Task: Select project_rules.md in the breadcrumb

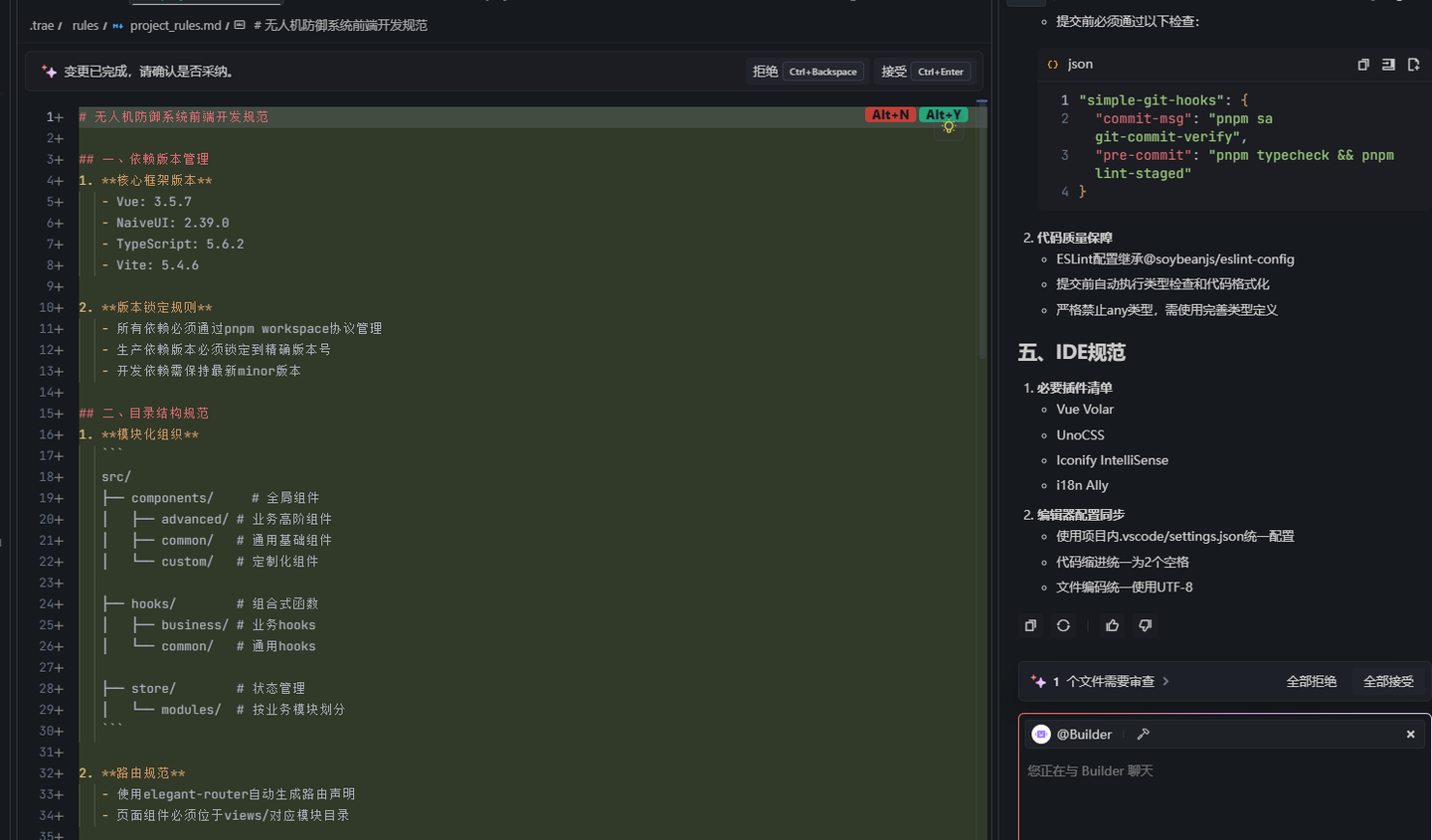Action: click(174, 25)
